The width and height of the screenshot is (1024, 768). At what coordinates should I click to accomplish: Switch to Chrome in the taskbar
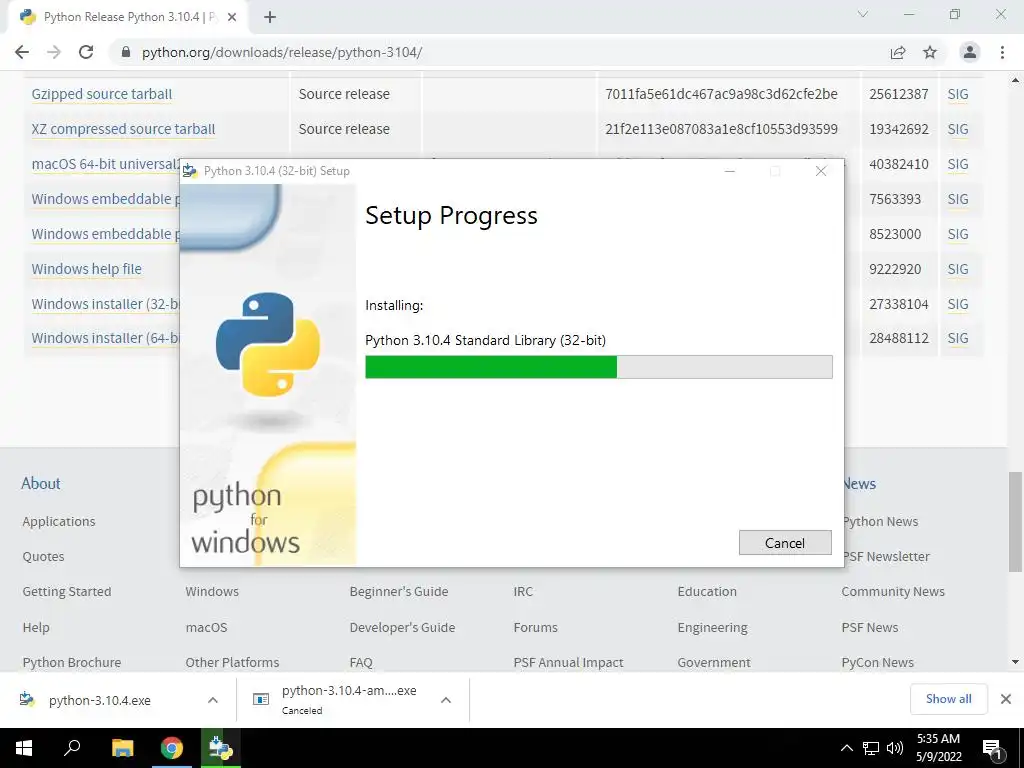pos(172,748)
